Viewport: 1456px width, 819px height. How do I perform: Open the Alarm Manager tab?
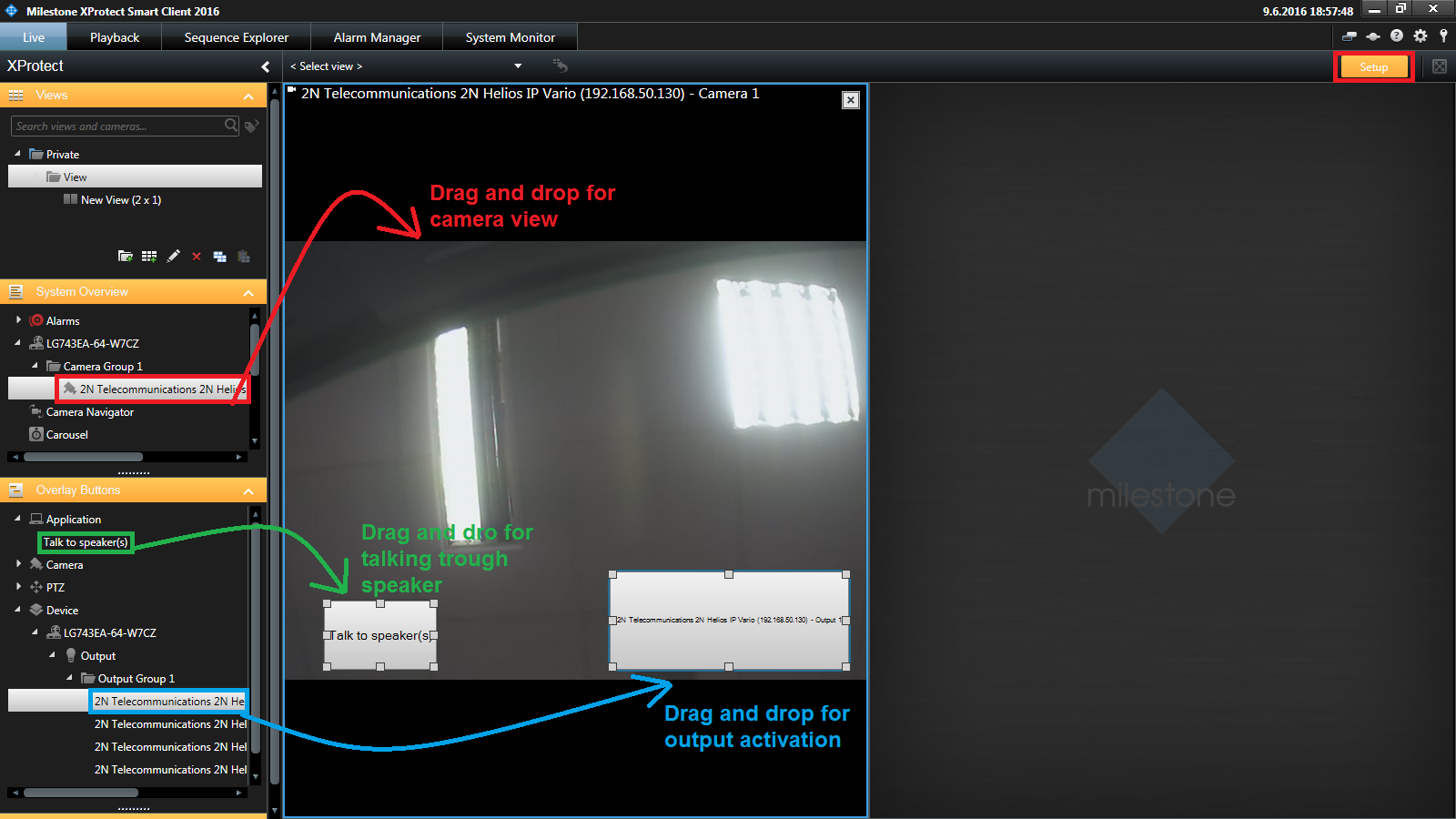(377, 37)
